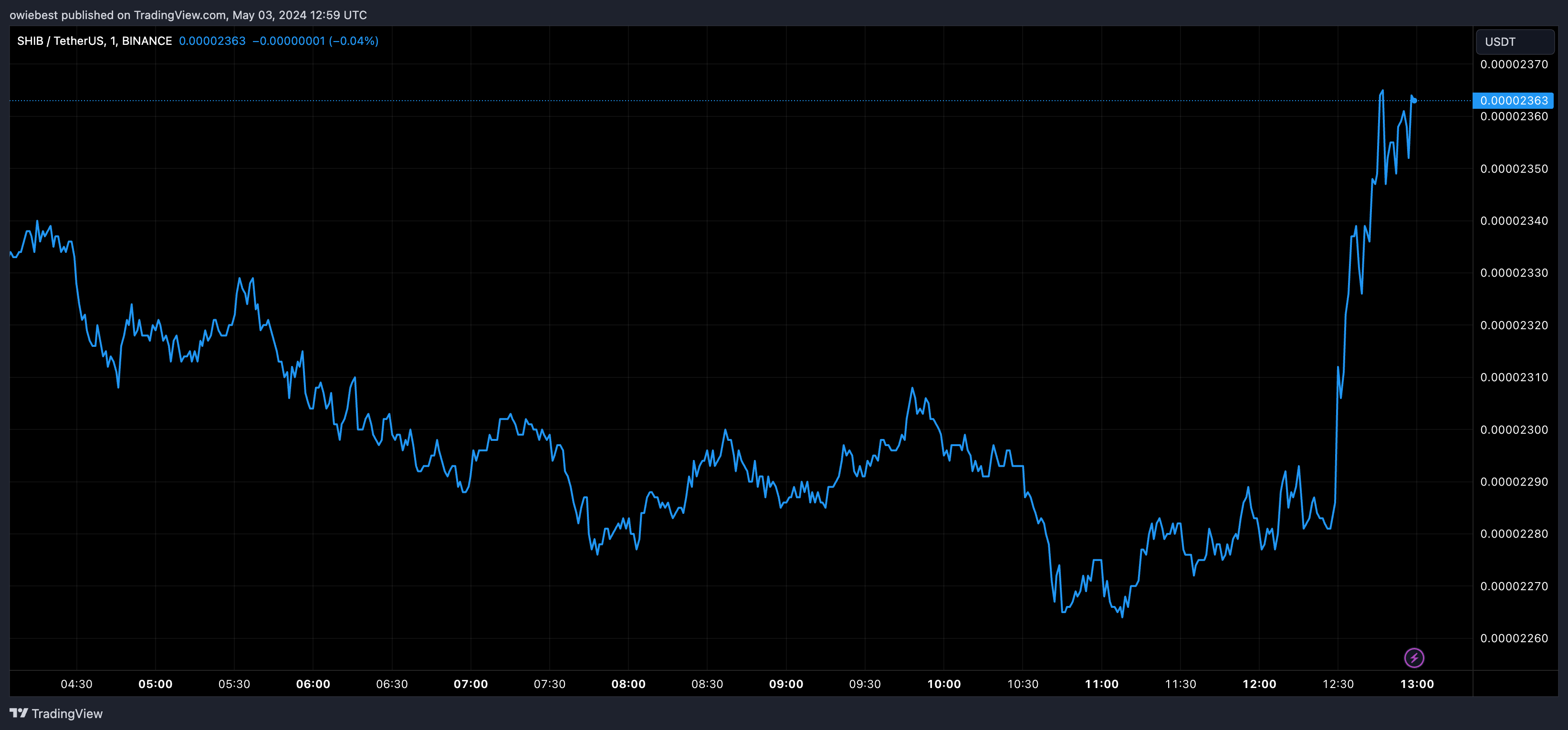This screenshot has width=1568, height=730.
Task: Click the TradingView logo at bottom left
Action: click(x=19, y=713)
